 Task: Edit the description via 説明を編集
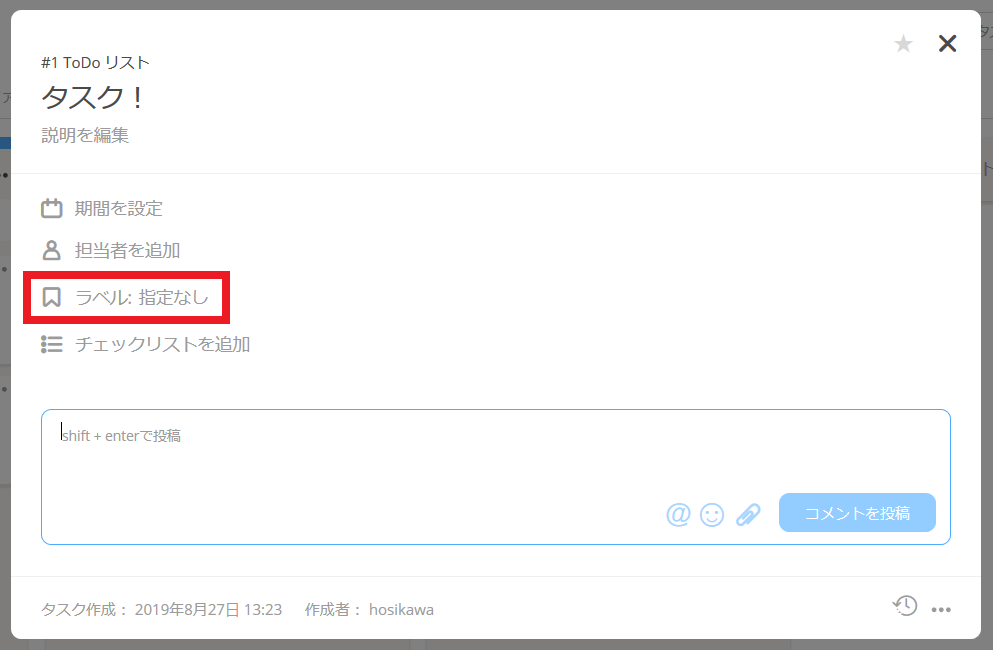[x=85, y=135]
